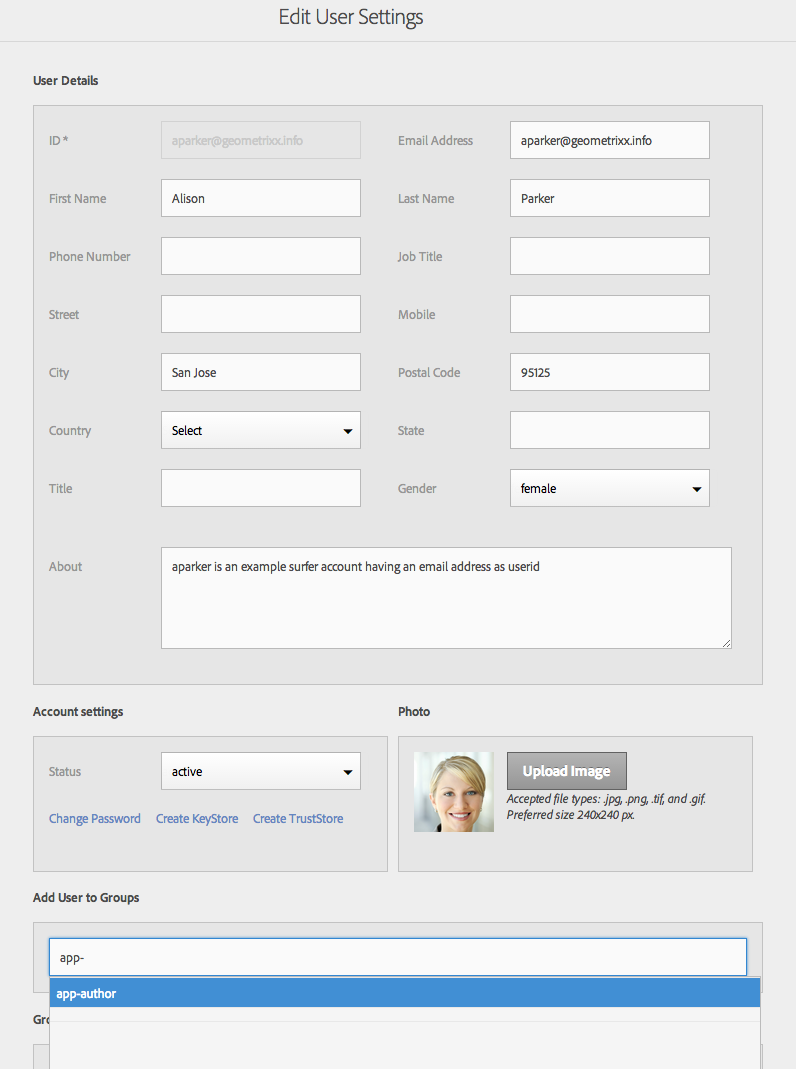This screenshot has width=796, height=1069.
Task: Click the Upload Image button
Action: point(566,771)
